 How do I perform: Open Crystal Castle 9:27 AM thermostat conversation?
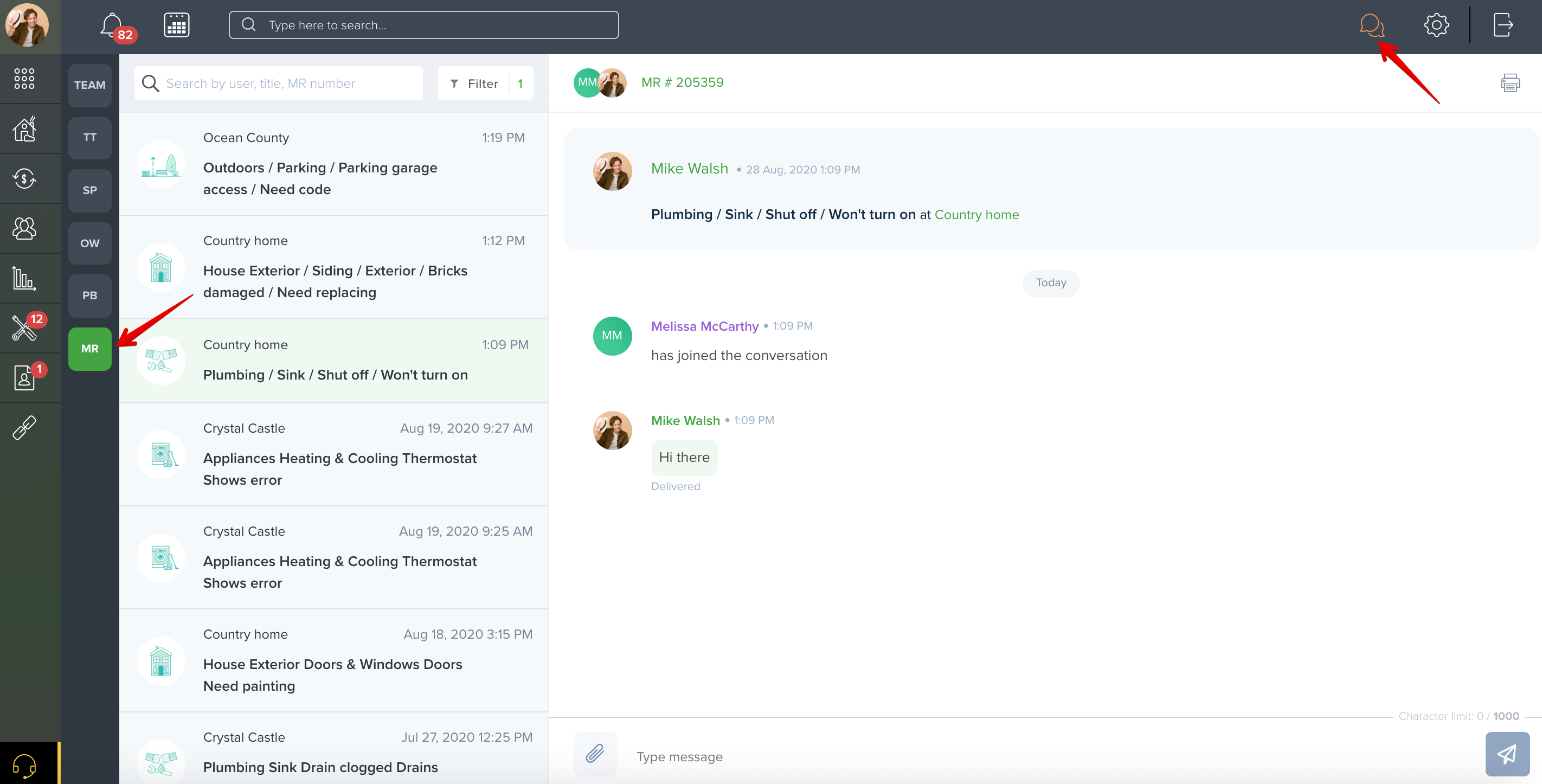pos(333,454)
